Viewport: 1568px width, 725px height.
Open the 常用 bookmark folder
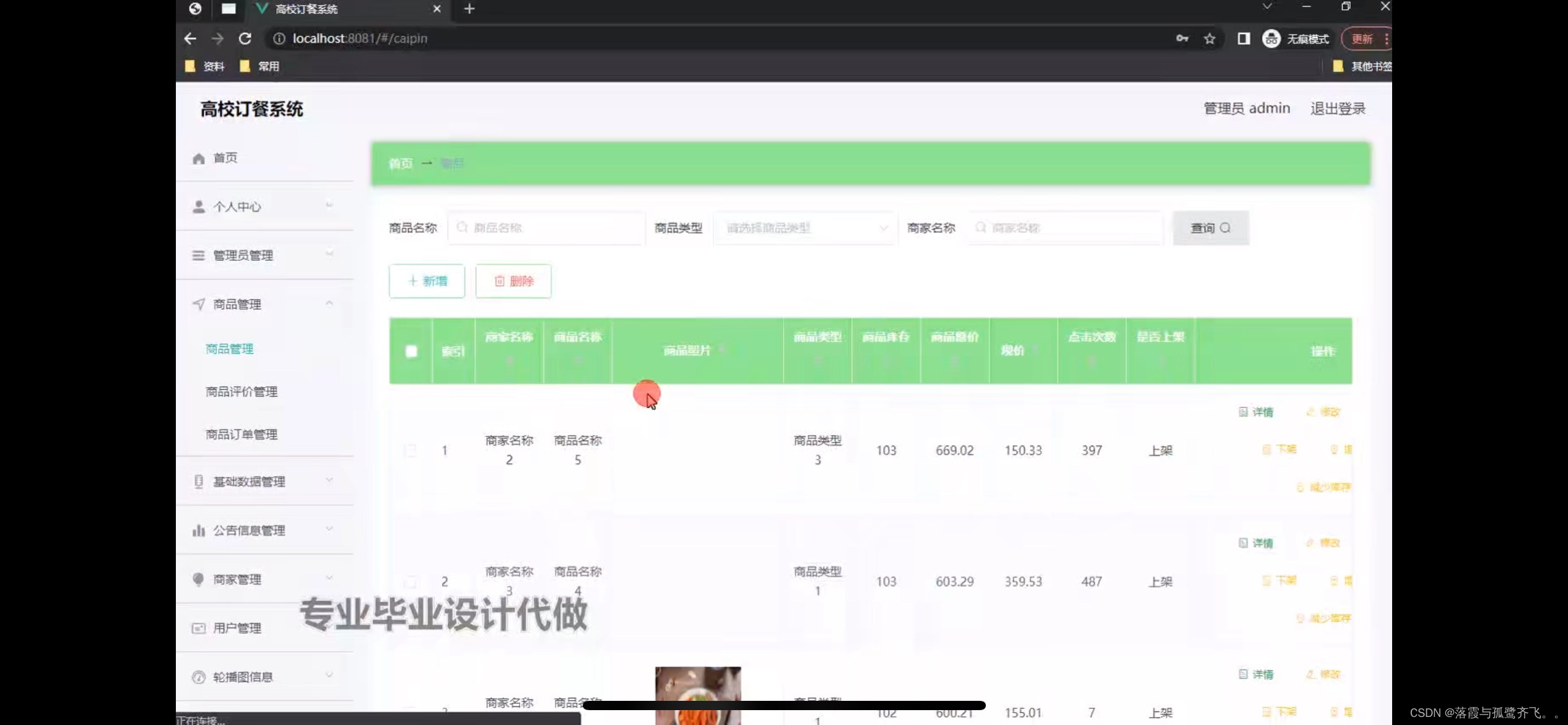259,66
